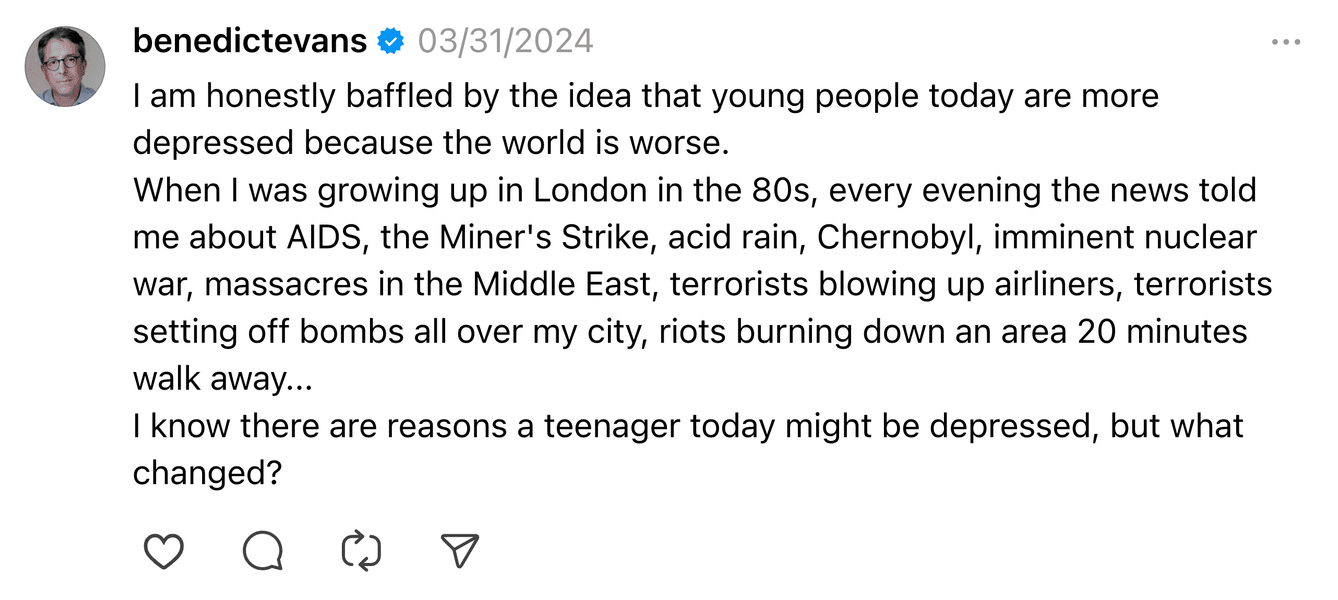Click the final word "changed?"

point(205,472)
